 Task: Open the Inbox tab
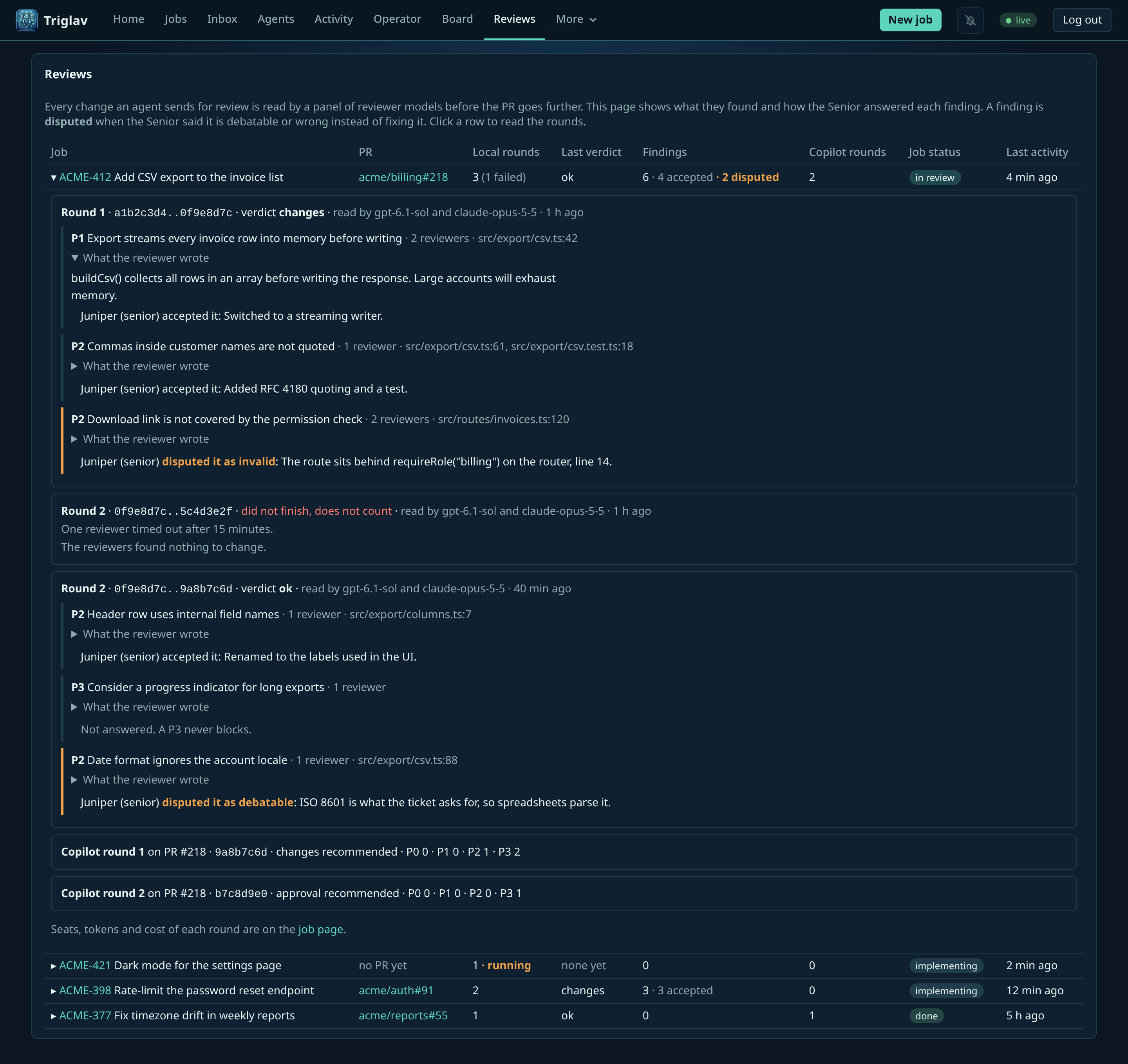[222, 19]
